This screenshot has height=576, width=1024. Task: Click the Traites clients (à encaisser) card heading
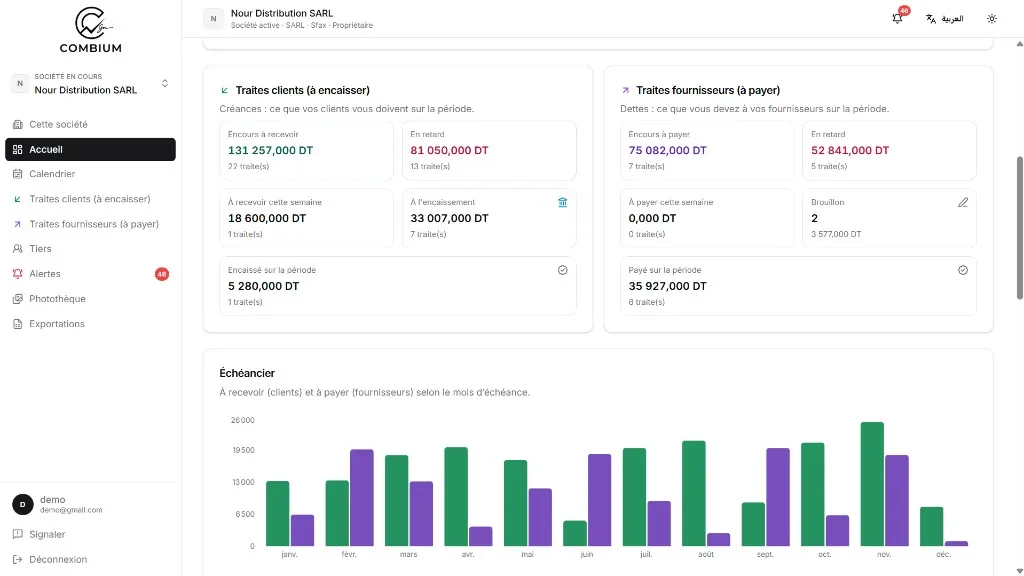pyautogui.click(x=302, y=90)
